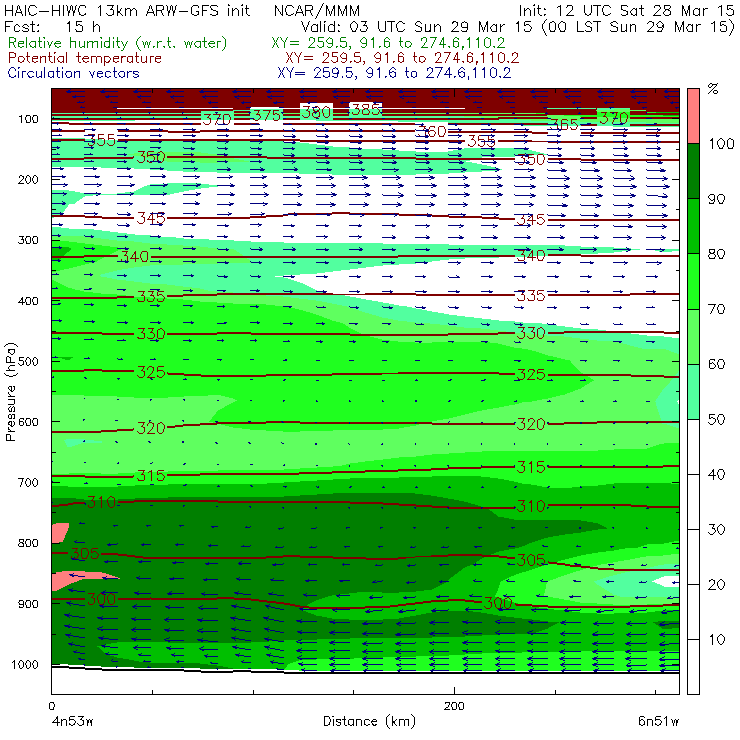This screenshot has width=740, height=740.
Task: Click the 'Distance (km)' axis title
Action: [369, 721]
